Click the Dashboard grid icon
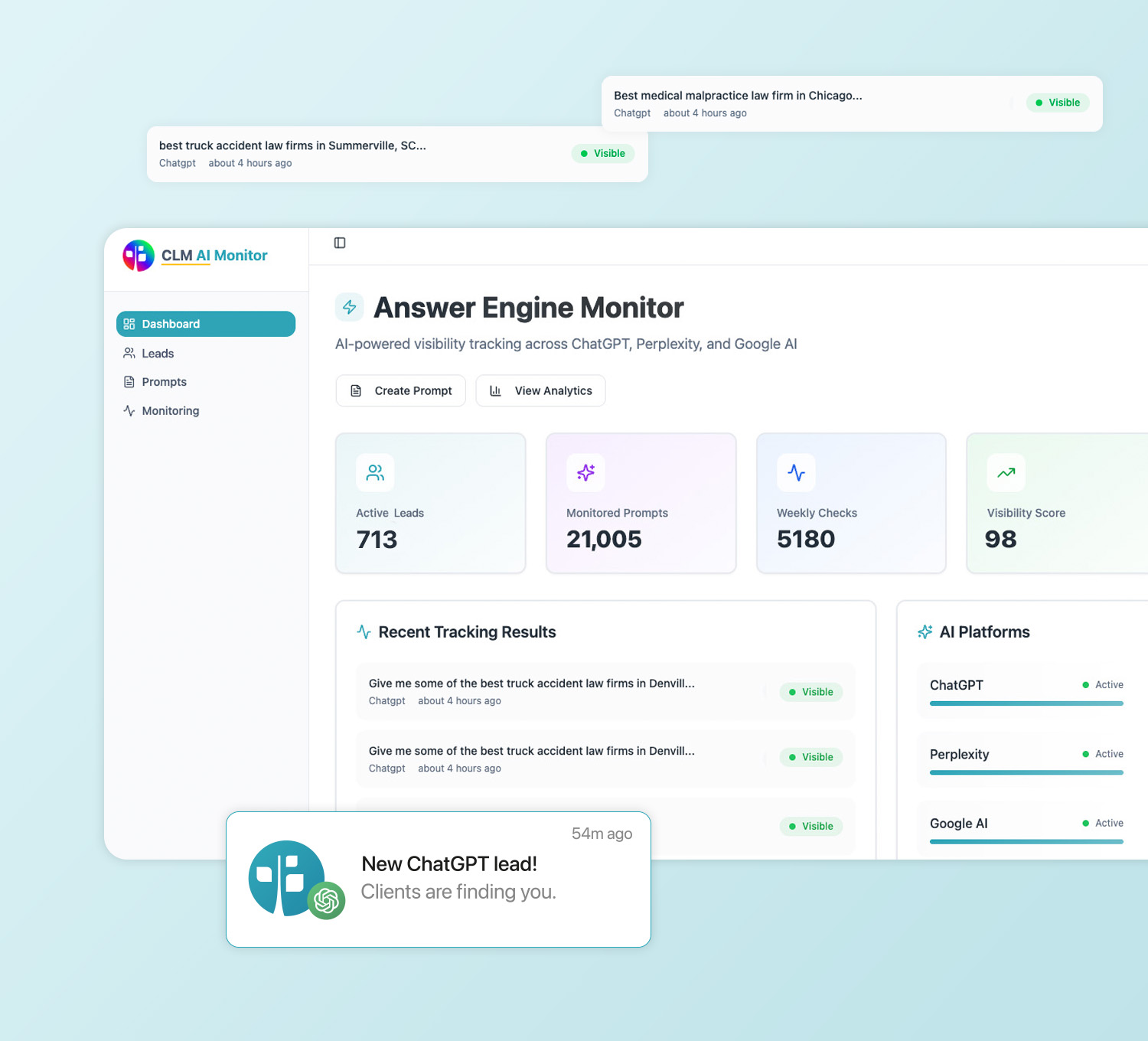The image size is (1148, 1041). point(129,324)
